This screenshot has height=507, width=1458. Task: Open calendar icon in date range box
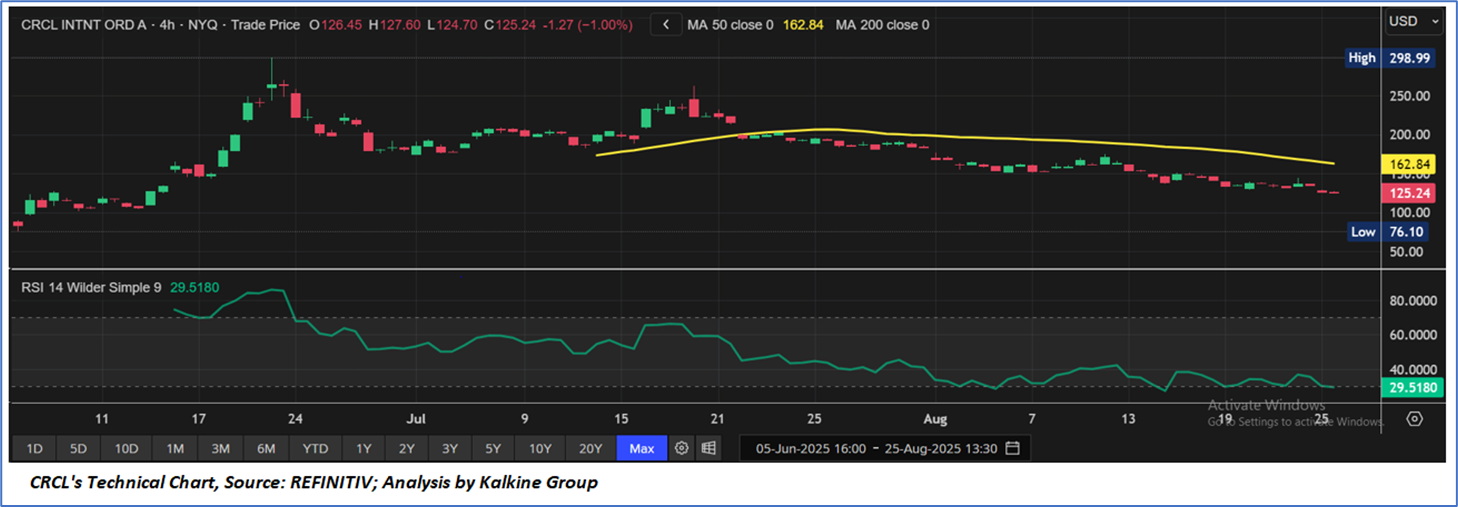[1012, 448]
